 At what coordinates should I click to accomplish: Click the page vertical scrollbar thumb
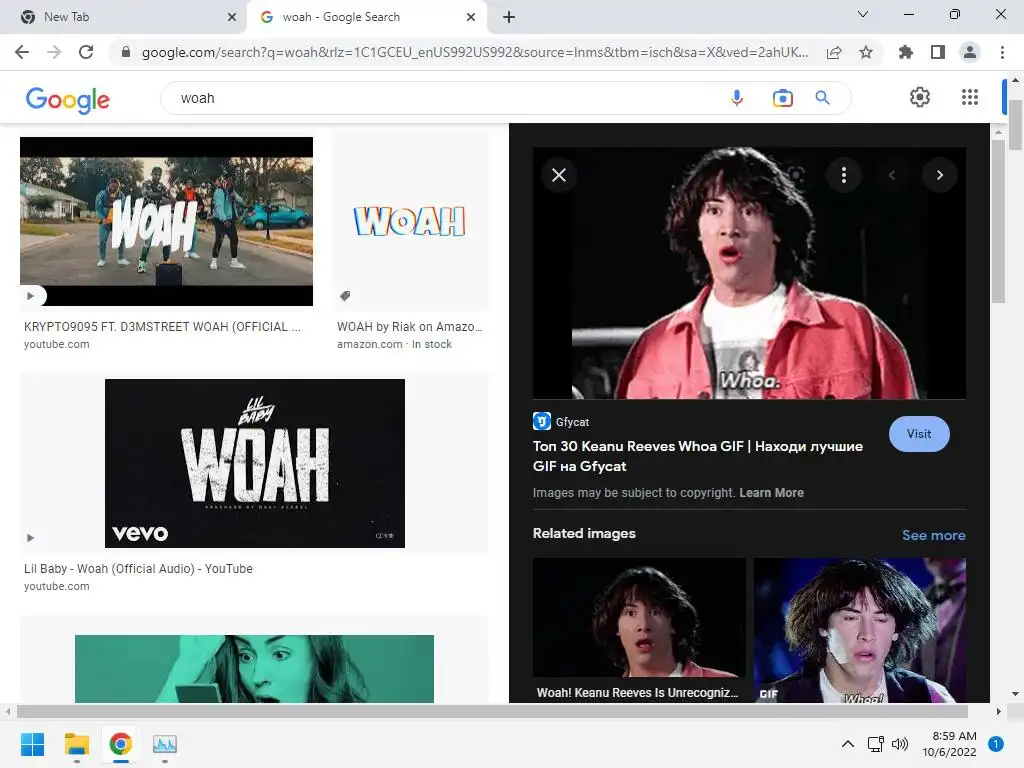[x=1016, y=125]
